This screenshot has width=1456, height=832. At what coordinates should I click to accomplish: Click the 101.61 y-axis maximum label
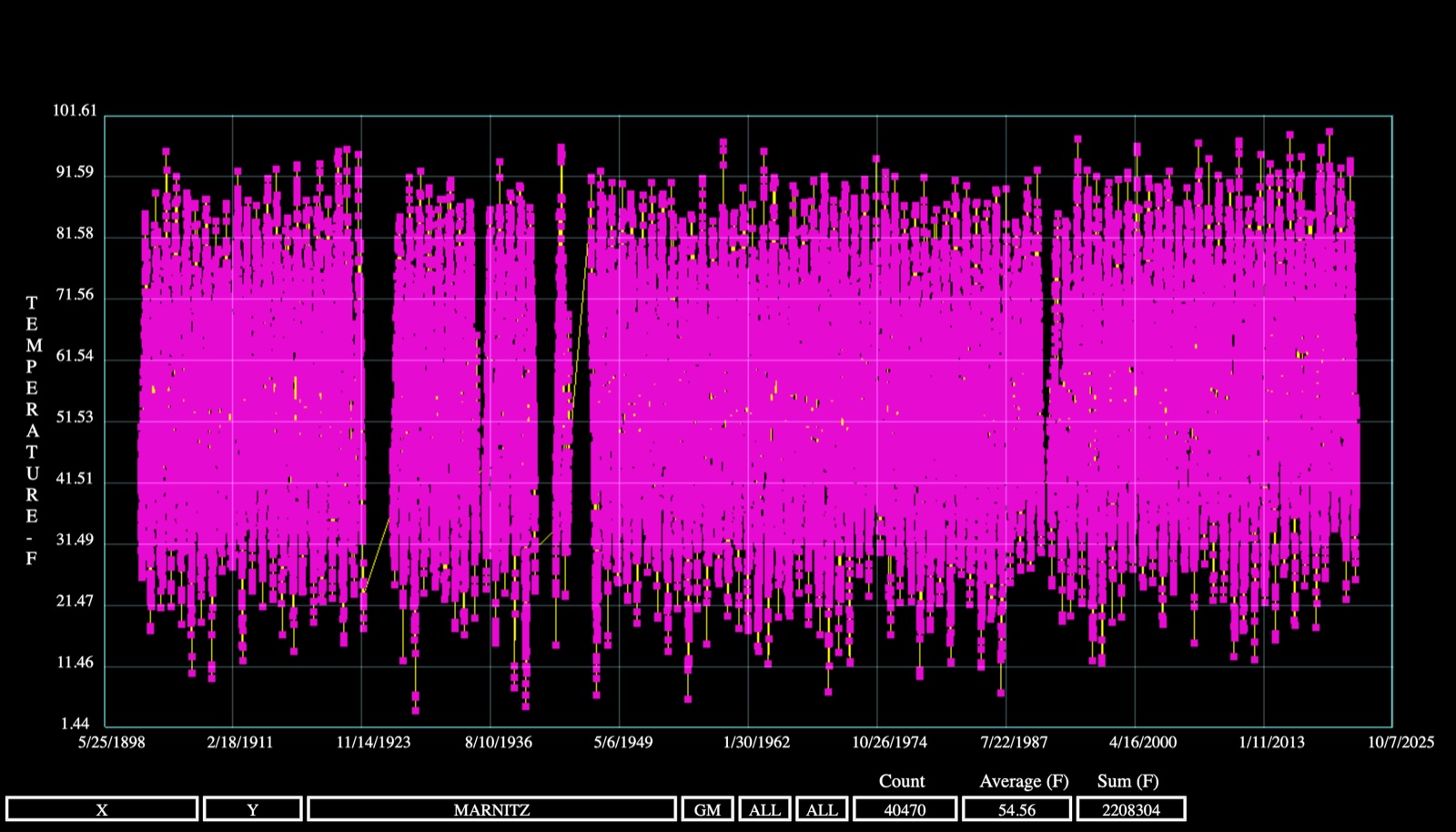click(x=75, y=111)
